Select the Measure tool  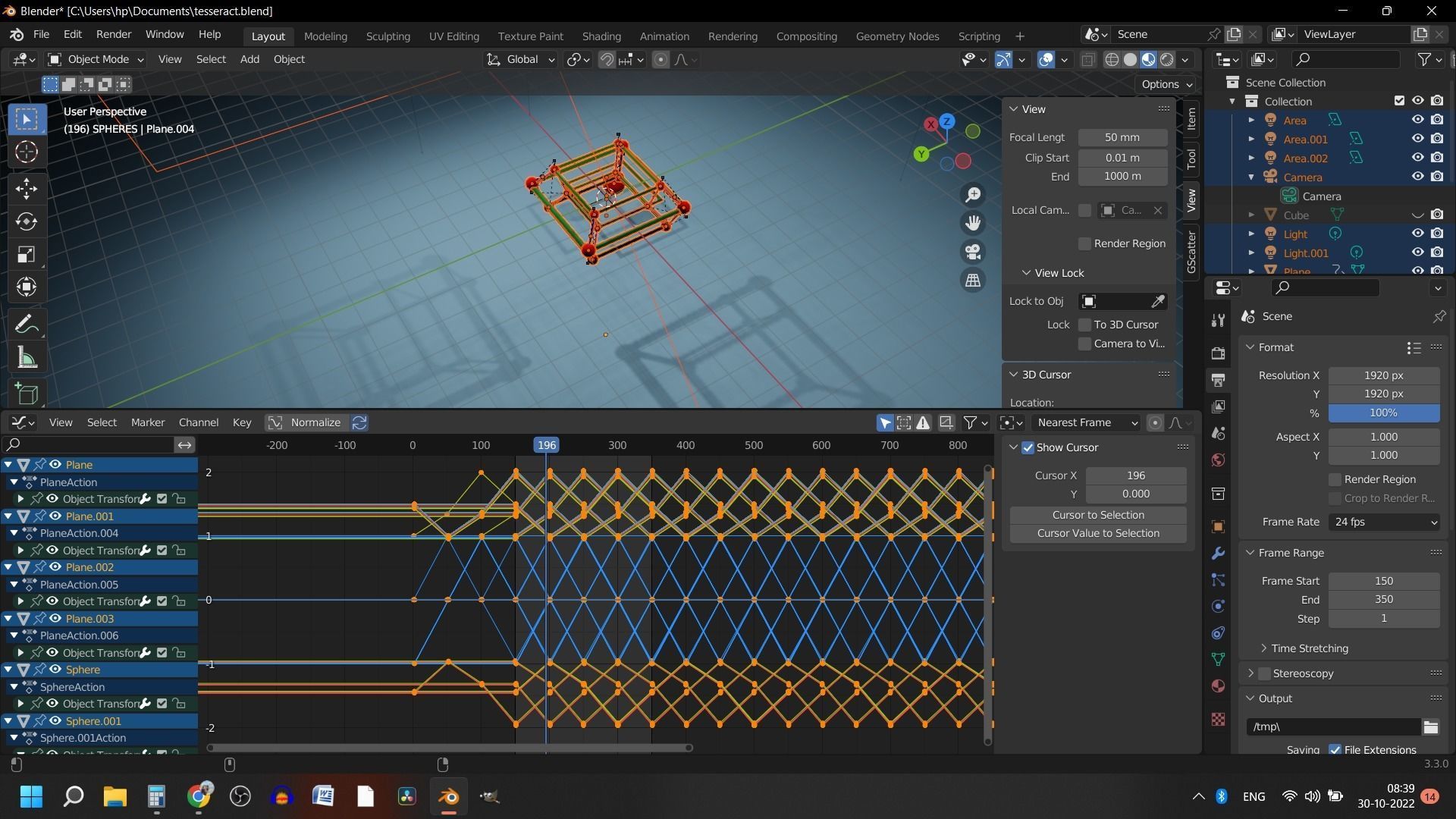(27, 358)
